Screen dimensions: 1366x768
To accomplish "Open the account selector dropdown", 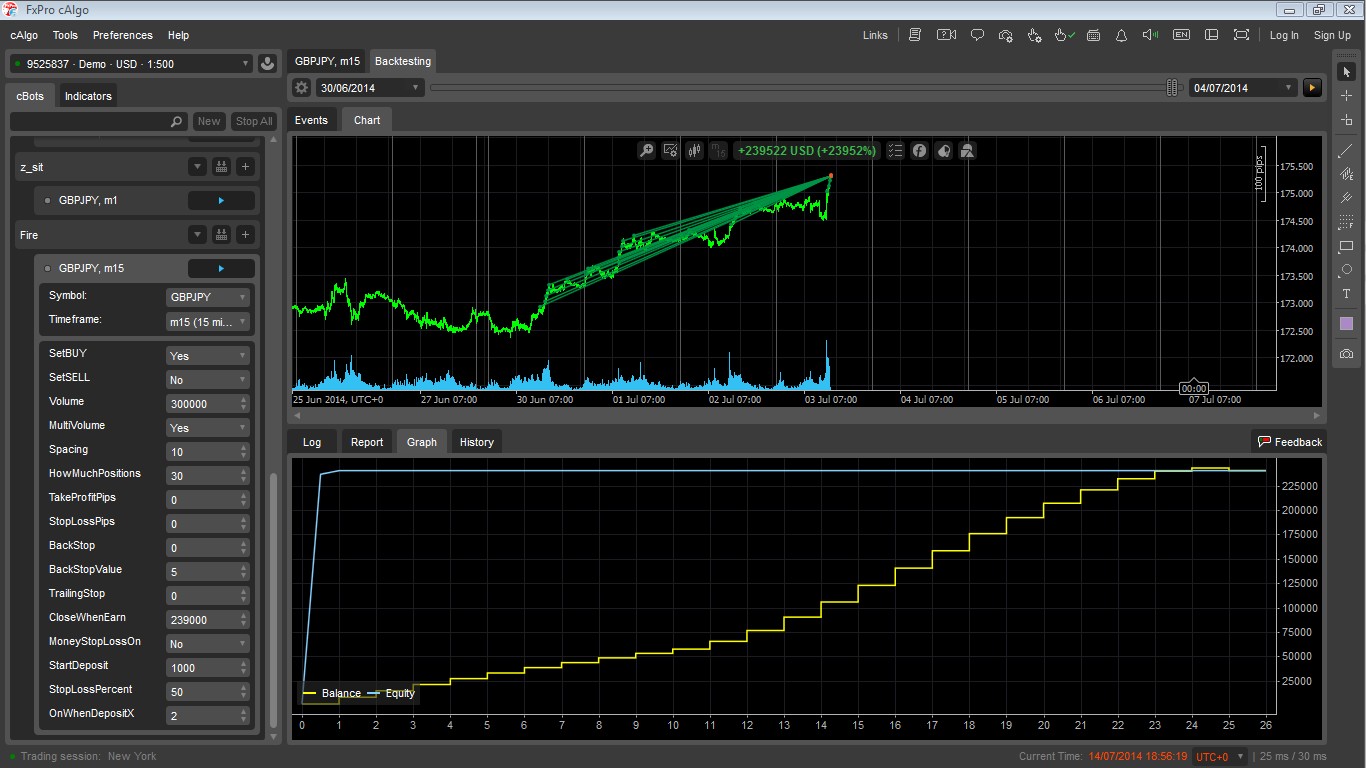I will tap(131, 64).
